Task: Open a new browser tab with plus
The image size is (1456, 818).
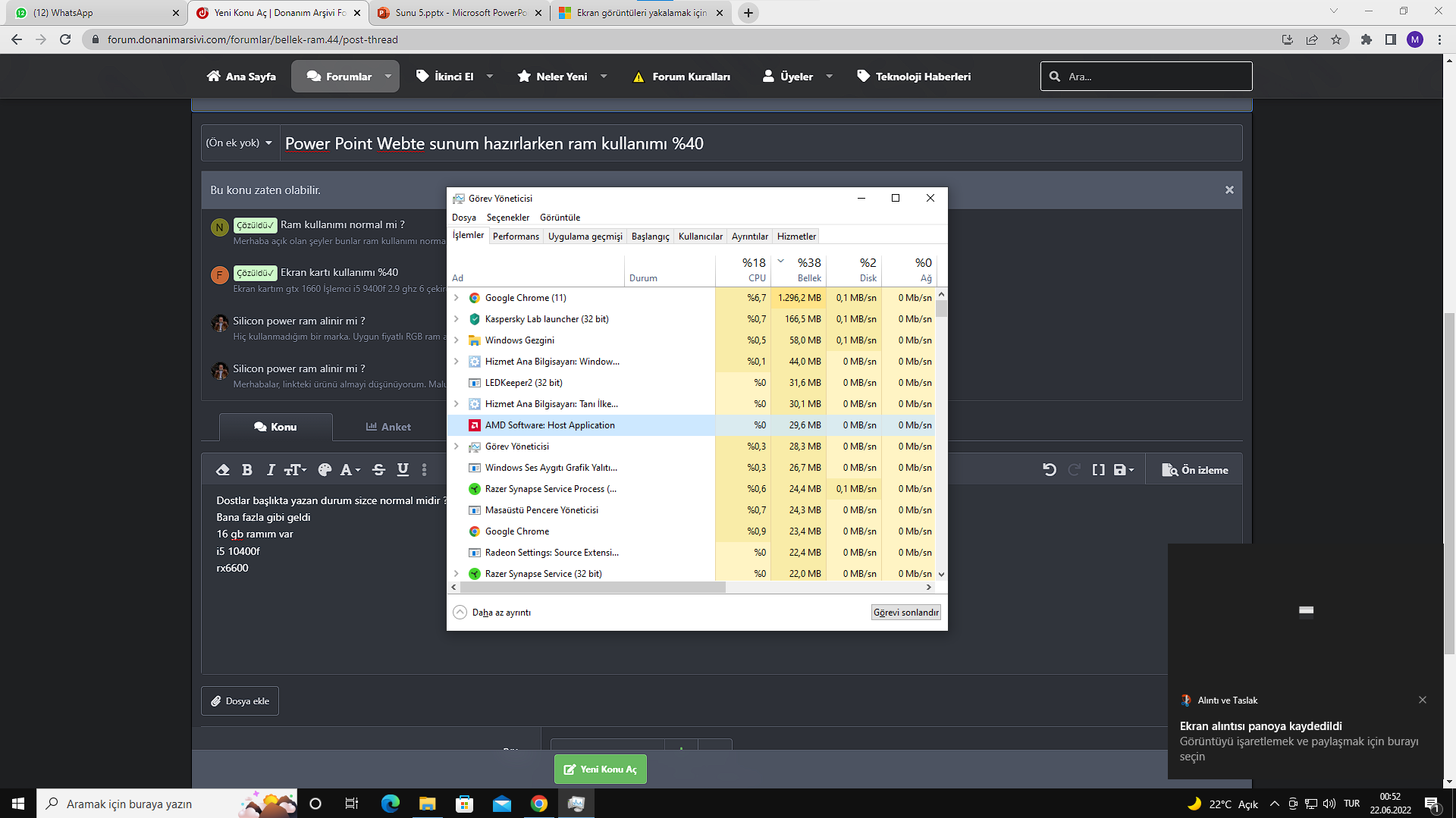Action: [748, 13]
